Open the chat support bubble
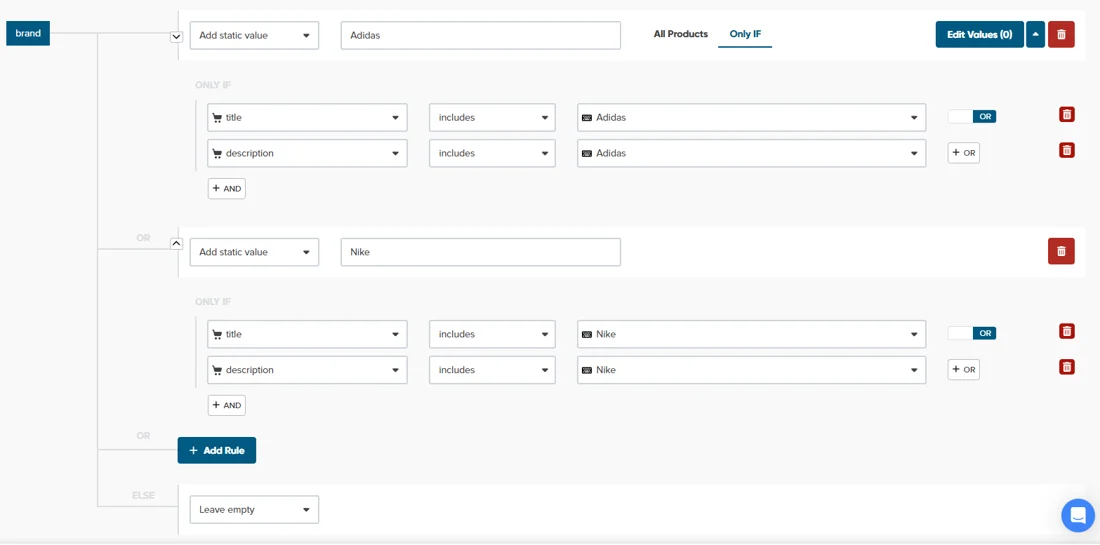Image resolution: width=1100 pixels, height=545 pixels. pyautogui.click(x=1078, y=516)
